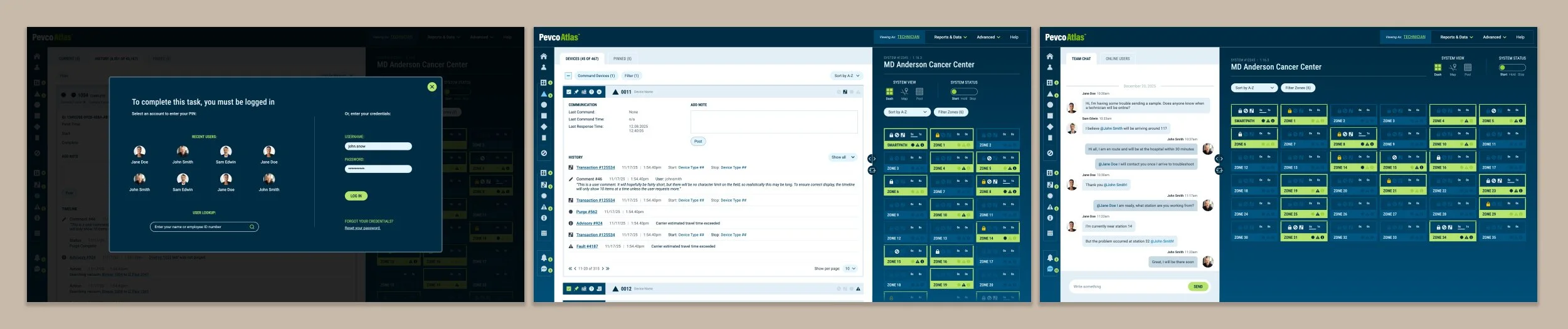Open zones Sort by A-Z dropdown in chat window
The width and height of the screenshot is (1568, 329).
pos(1254,88)
